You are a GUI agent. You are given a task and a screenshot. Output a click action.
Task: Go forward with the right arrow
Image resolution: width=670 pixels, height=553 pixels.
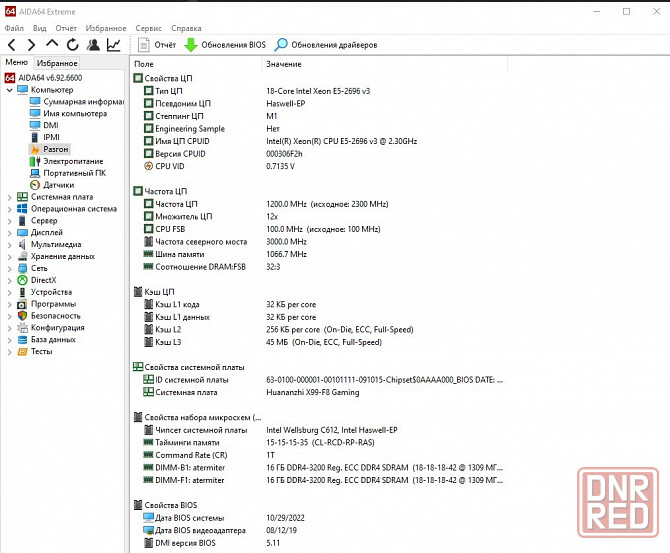31,44
